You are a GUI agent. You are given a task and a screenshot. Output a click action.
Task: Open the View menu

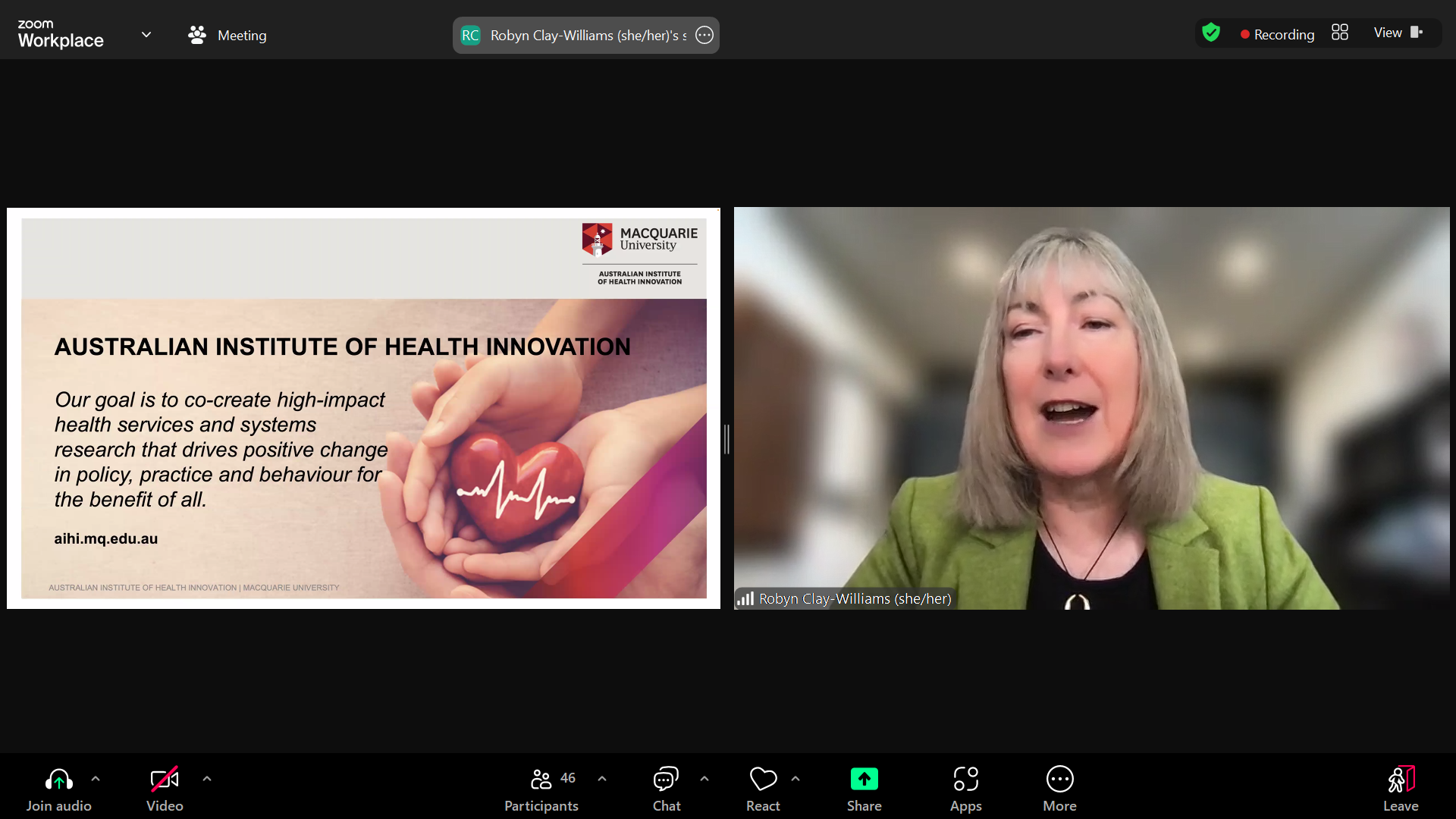pos(1388,33)
